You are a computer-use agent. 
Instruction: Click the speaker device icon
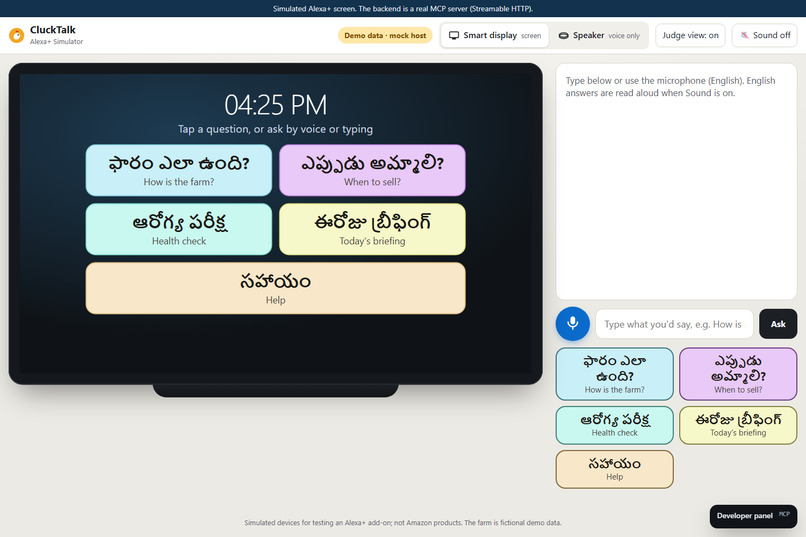pyautogui.click(x=563, y=35)
